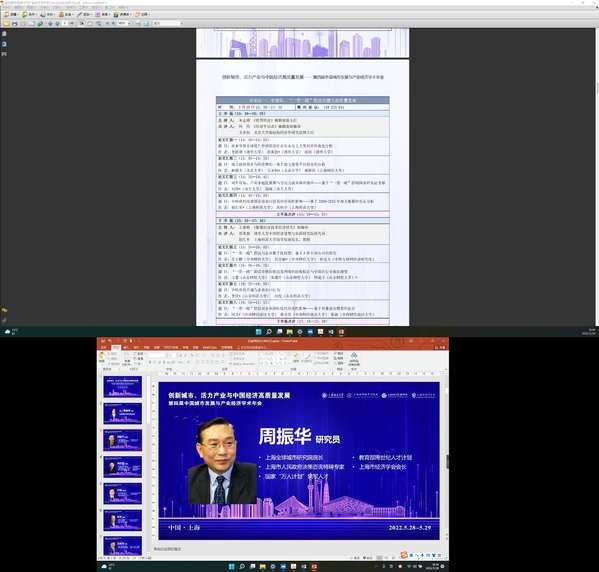This screenshot has height=572, width=599.
Task: Click Start button on taskbar beneath PDF viewer
Action: [x=258, y=332]
